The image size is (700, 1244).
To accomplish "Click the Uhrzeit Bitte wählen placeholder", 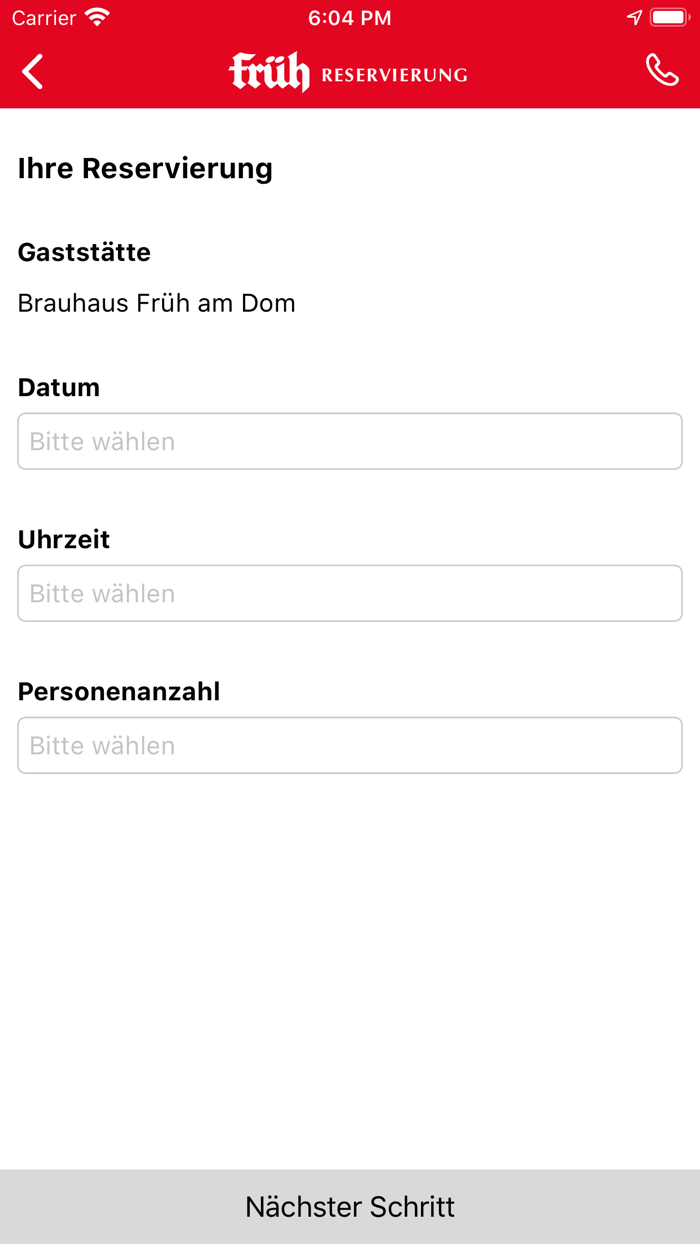I will (101, 593).
